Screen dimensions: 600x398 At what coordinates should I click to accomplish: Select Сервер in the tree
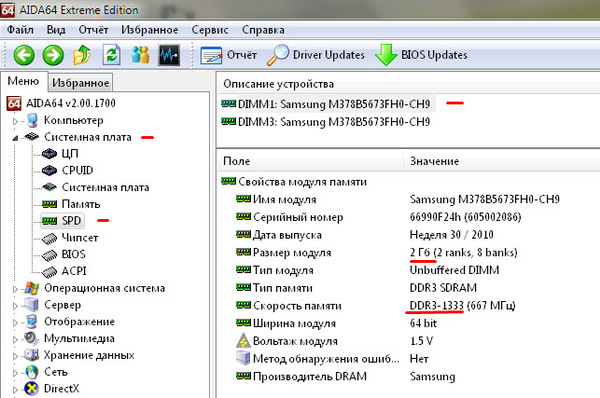click(x=53, y=305)
